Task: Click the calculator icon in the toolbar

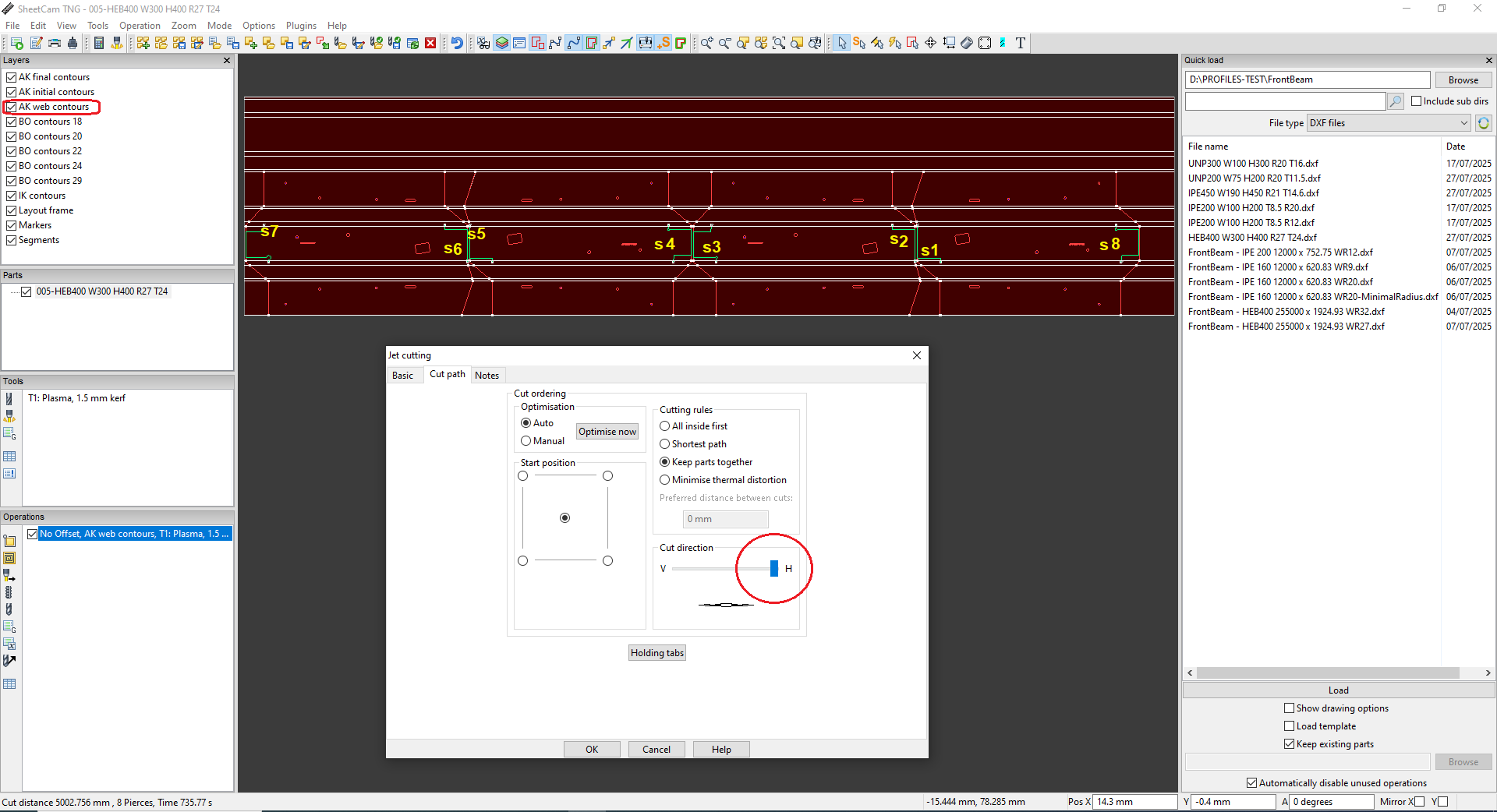Action: 99,44
